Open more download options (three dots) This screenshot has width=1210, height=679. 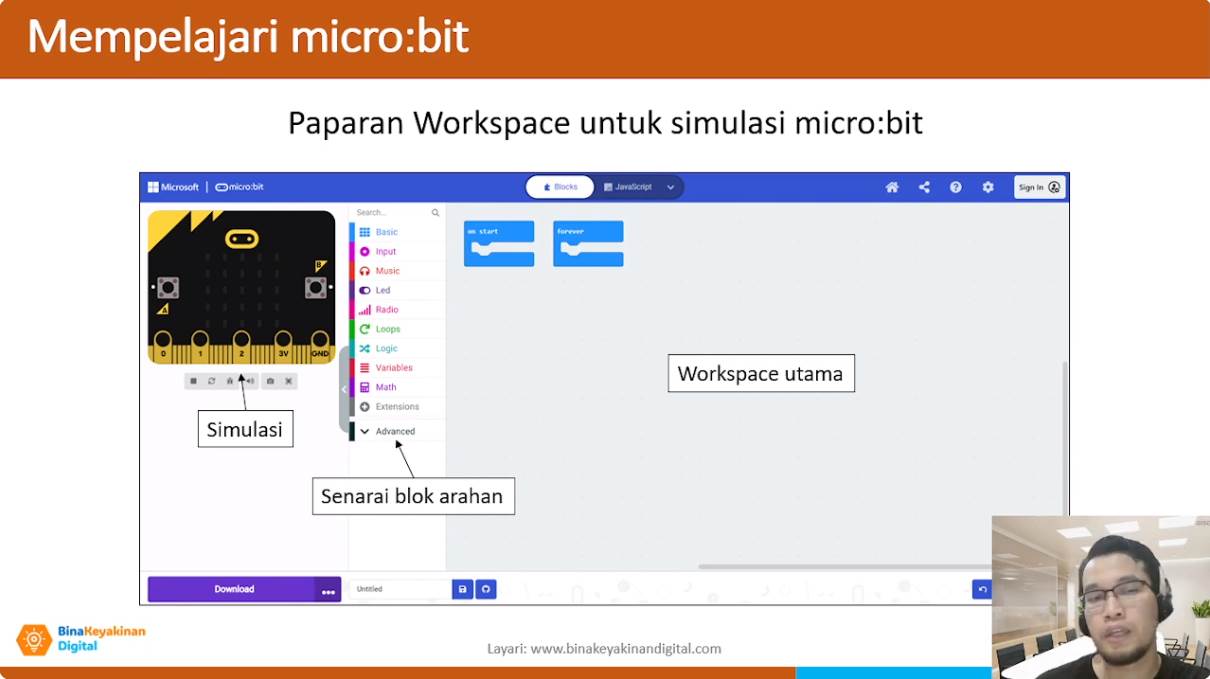(328, 590)
